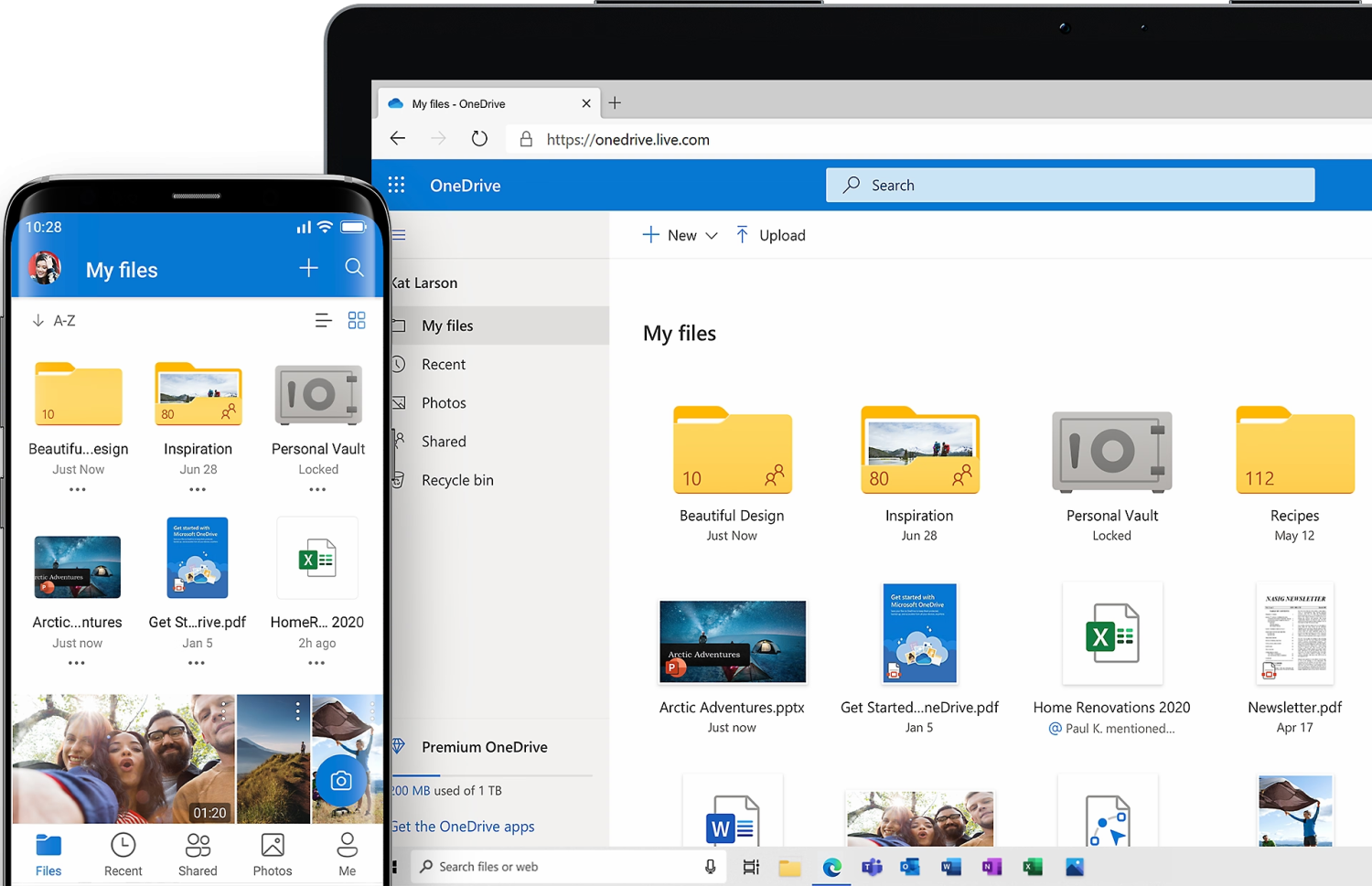Switch to list view on the phone
Screen dimensions: 1372x886
323,320
